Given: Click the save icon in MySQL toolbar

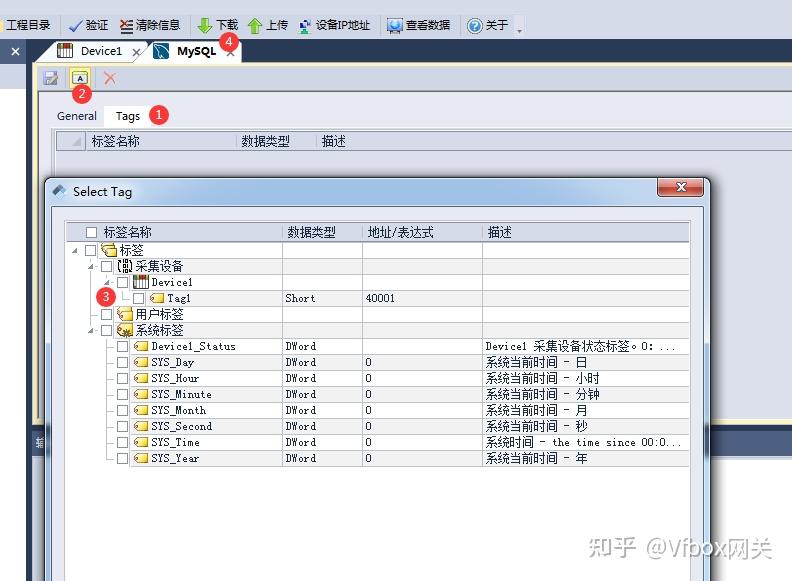Looking at the screenshot, I should [51, 78].
